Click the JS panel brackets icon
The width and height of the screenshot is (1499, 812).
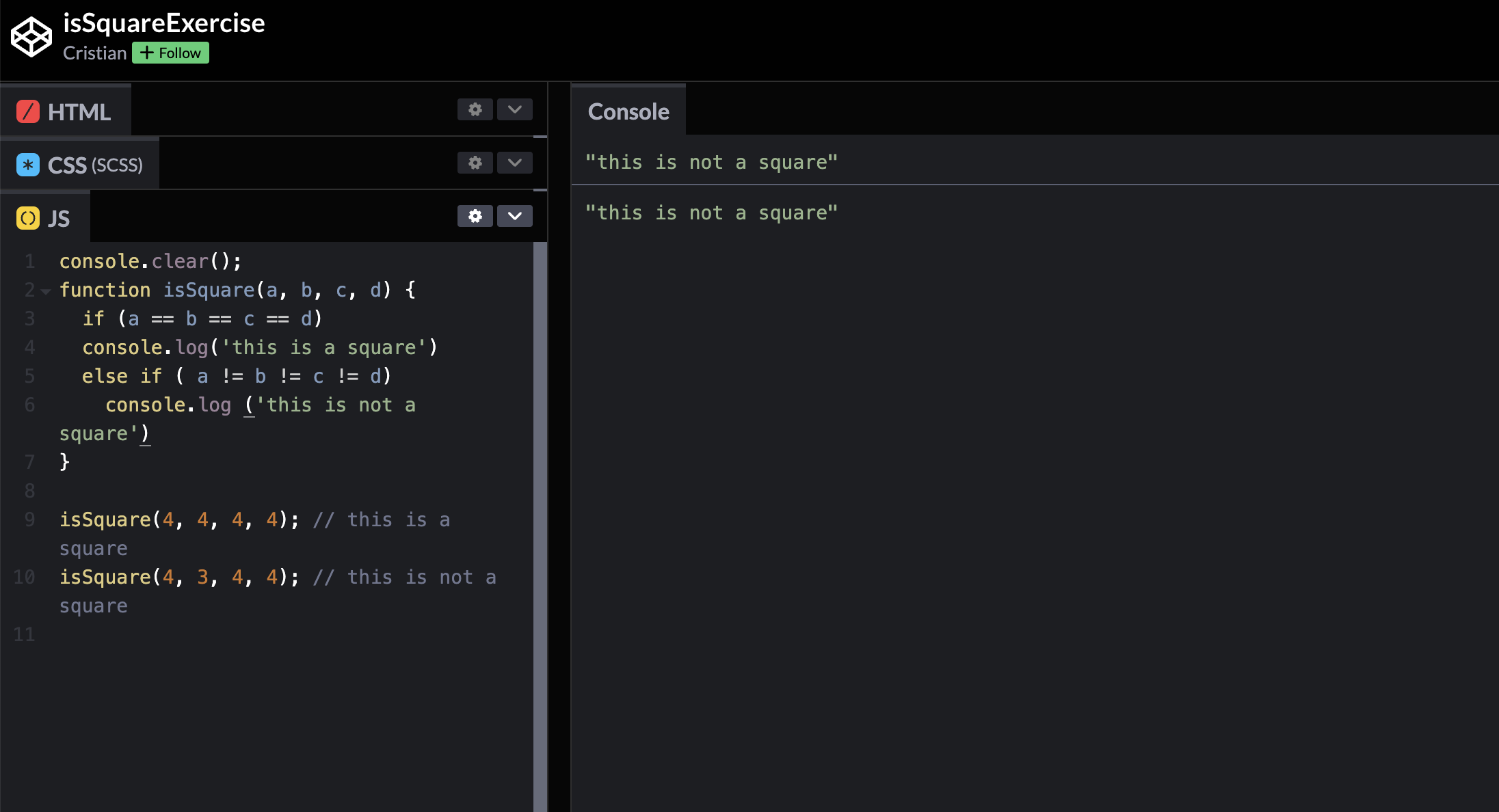pos(27,217)
